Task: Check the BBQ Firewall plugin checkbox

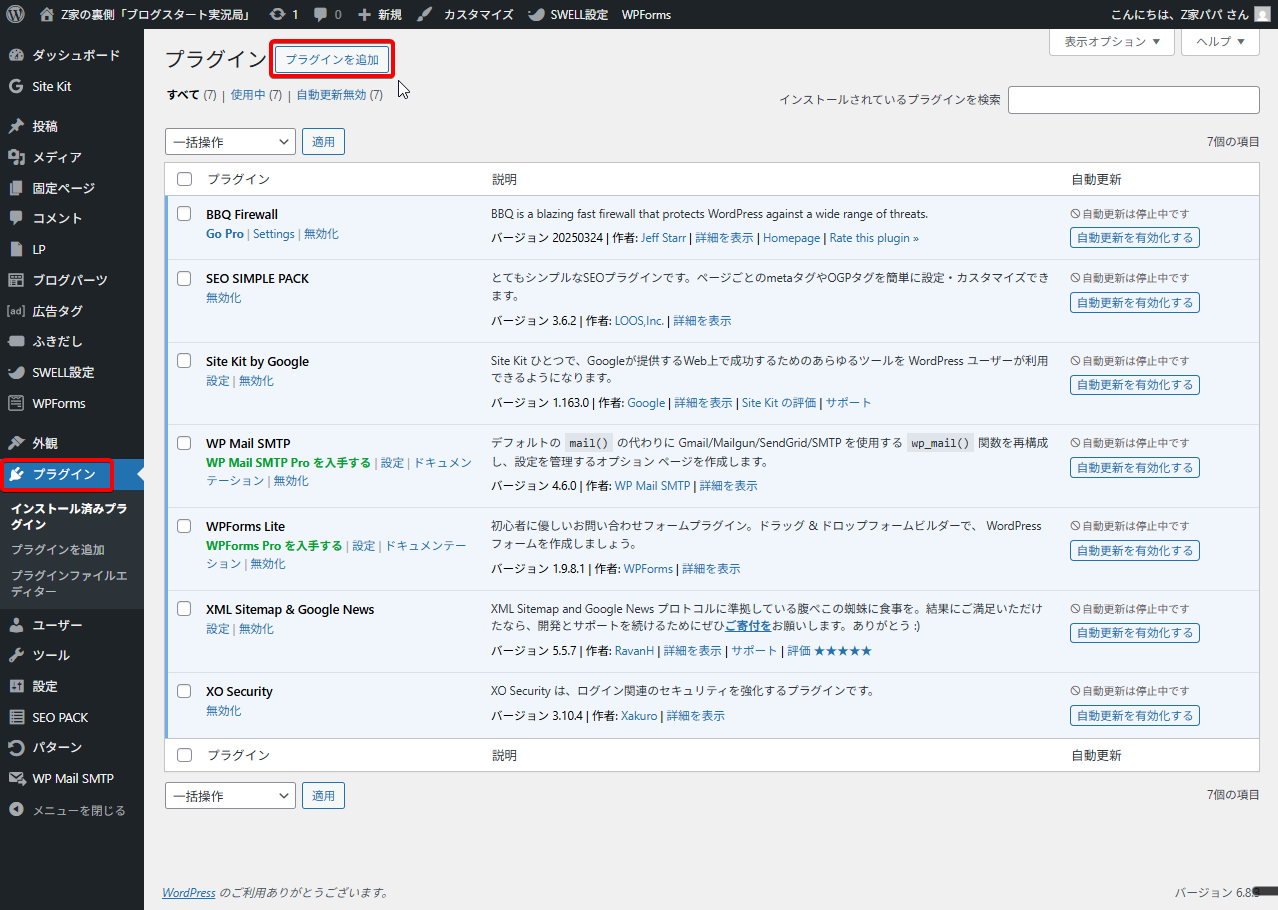Action: pos(184,214)
